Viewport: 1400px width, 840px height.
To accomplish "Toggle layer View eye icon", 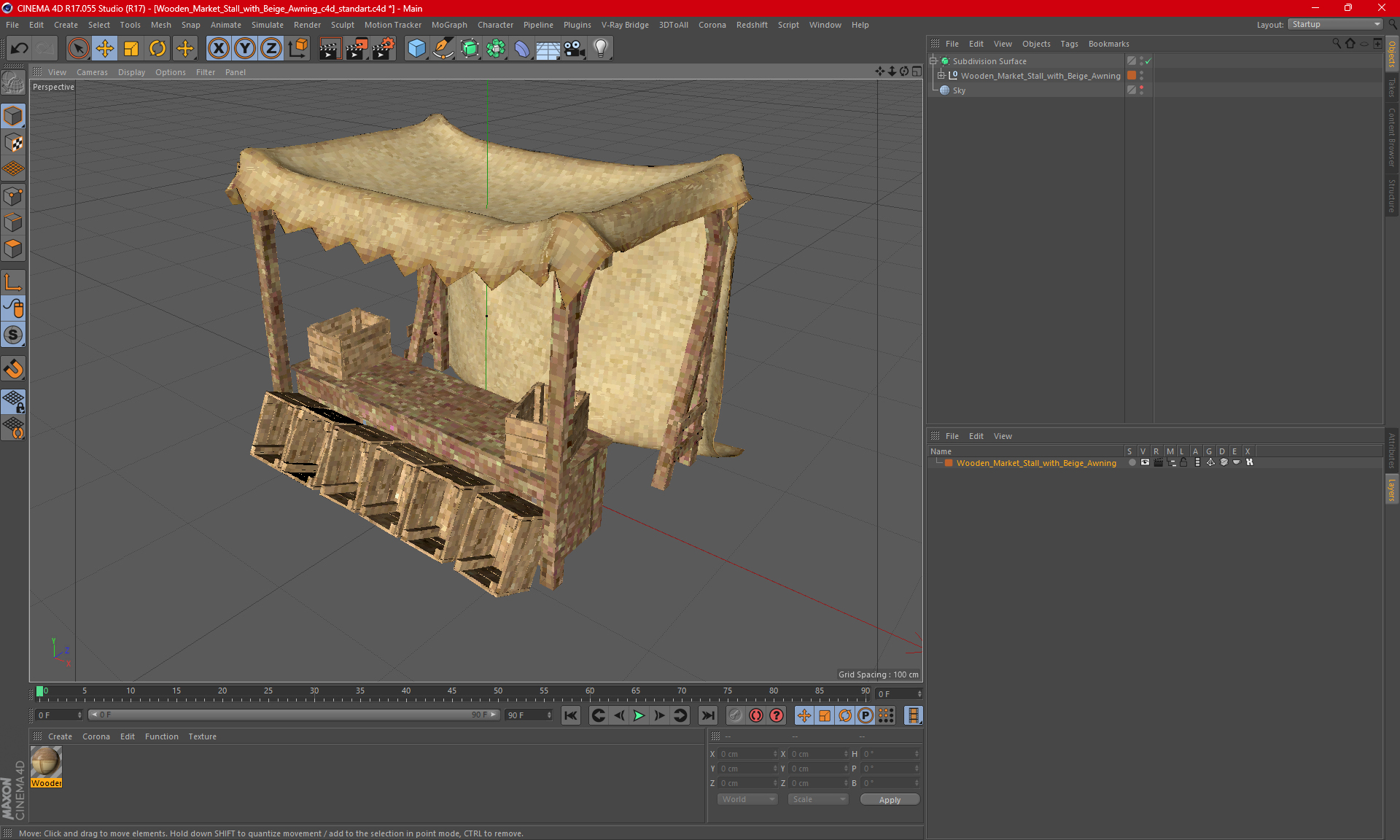I will 1145,462.
